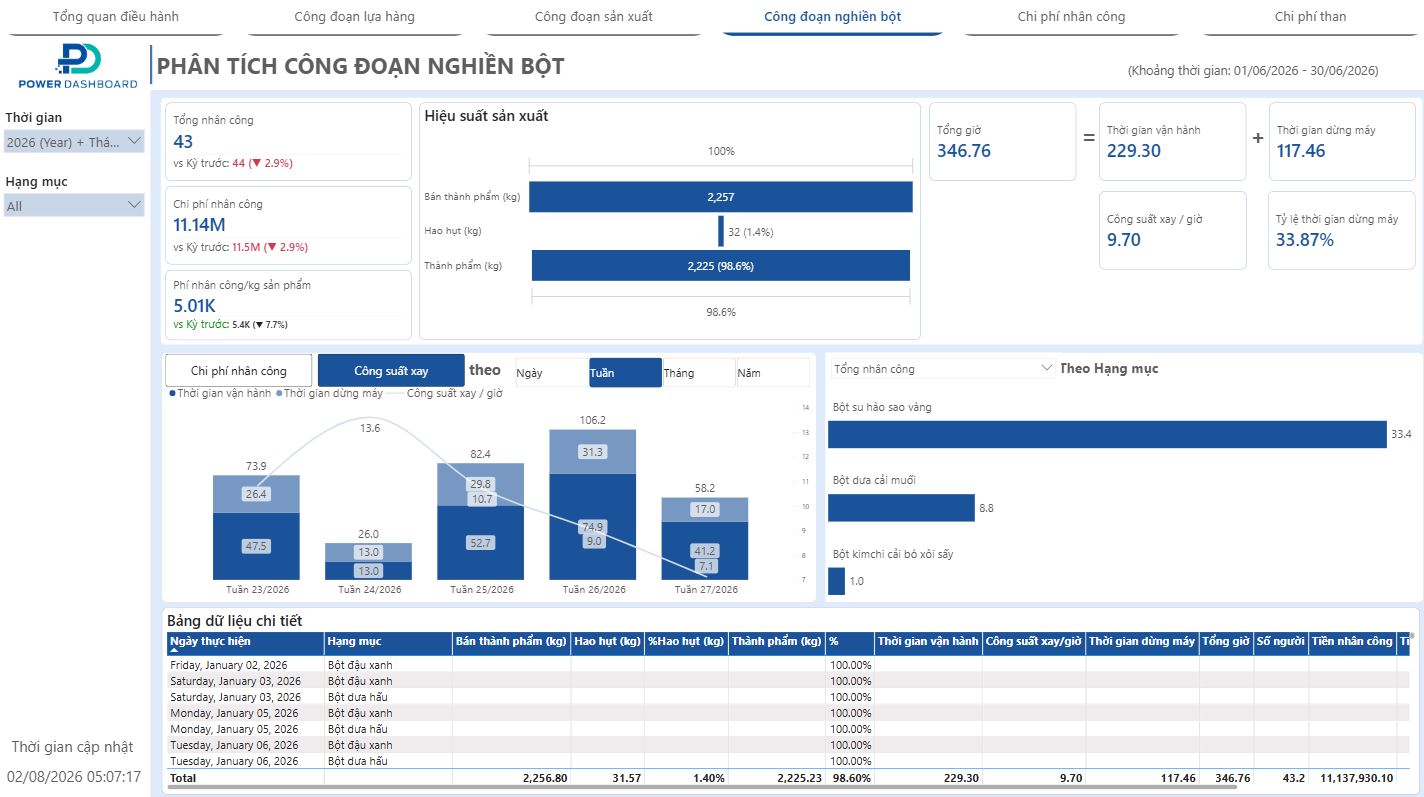Image resolution: width=1424 pixels, height=797 pixels.
Task: Click the Tuần 26/2026 stacked column
Action: (592, 505)
